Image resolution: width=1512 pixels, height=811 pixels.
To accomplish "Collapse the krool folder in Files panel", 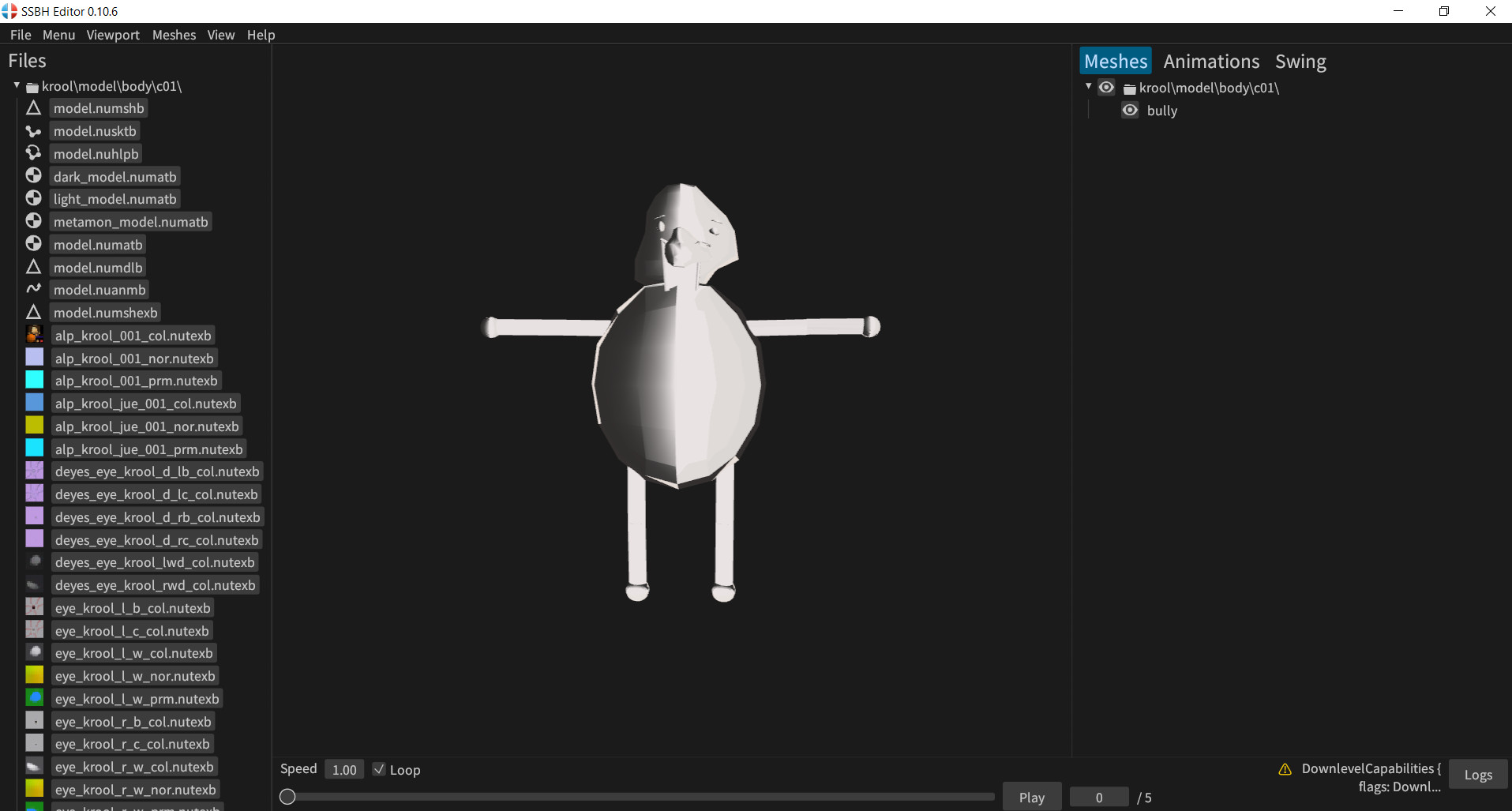I will tap(17, 85).
